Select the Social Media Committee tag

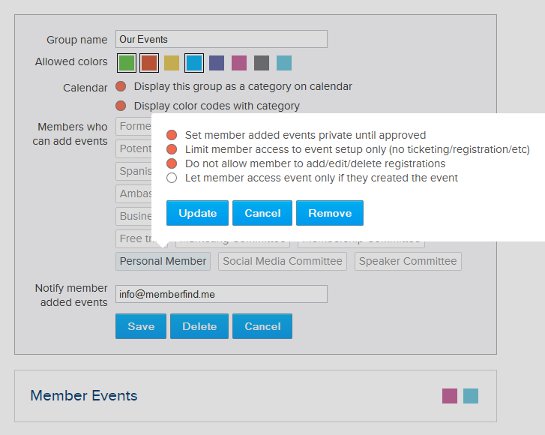(x=282, y=261)
